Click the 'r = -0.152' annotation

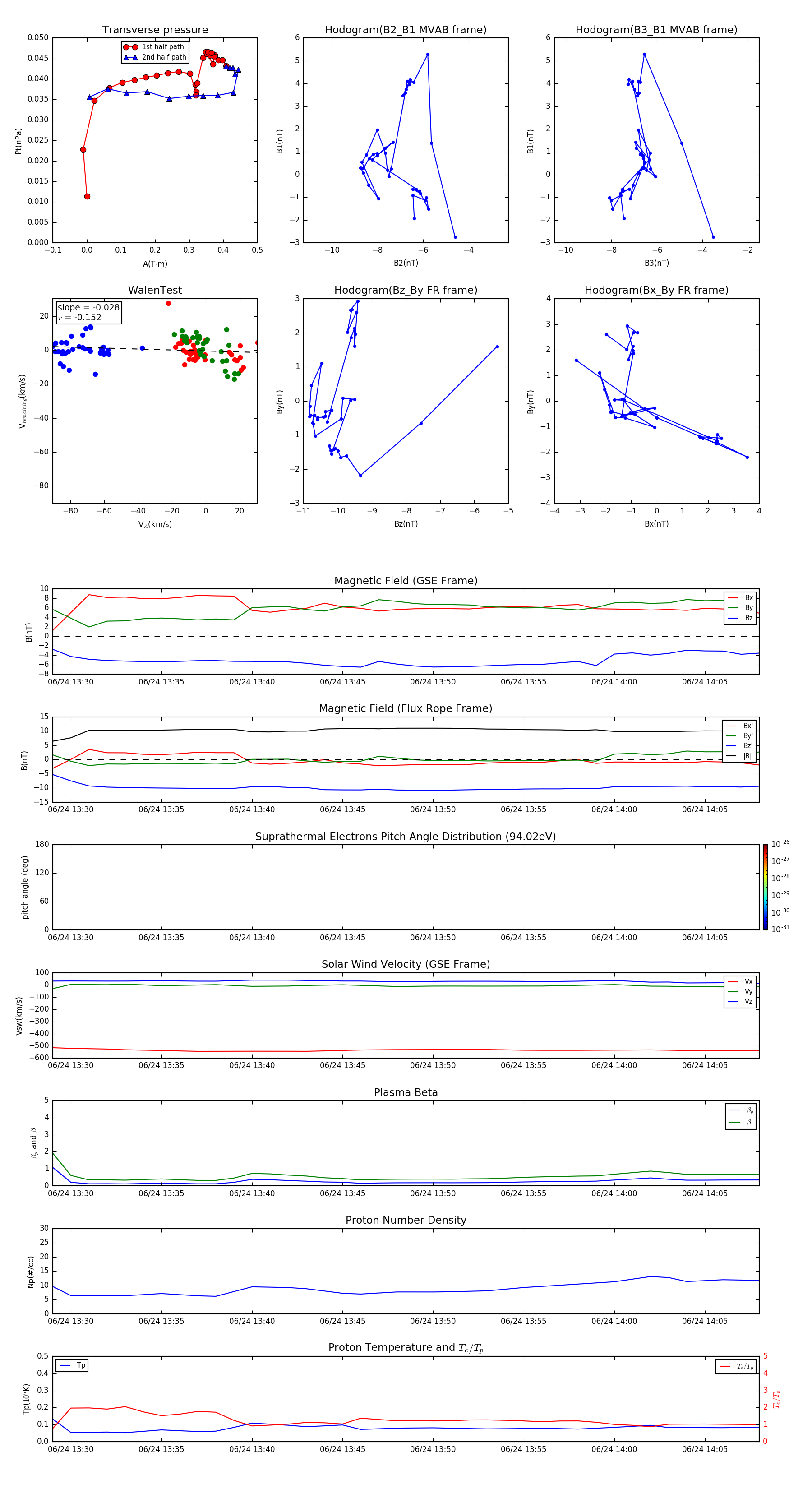pyautogui.click(x=80, y=317)
